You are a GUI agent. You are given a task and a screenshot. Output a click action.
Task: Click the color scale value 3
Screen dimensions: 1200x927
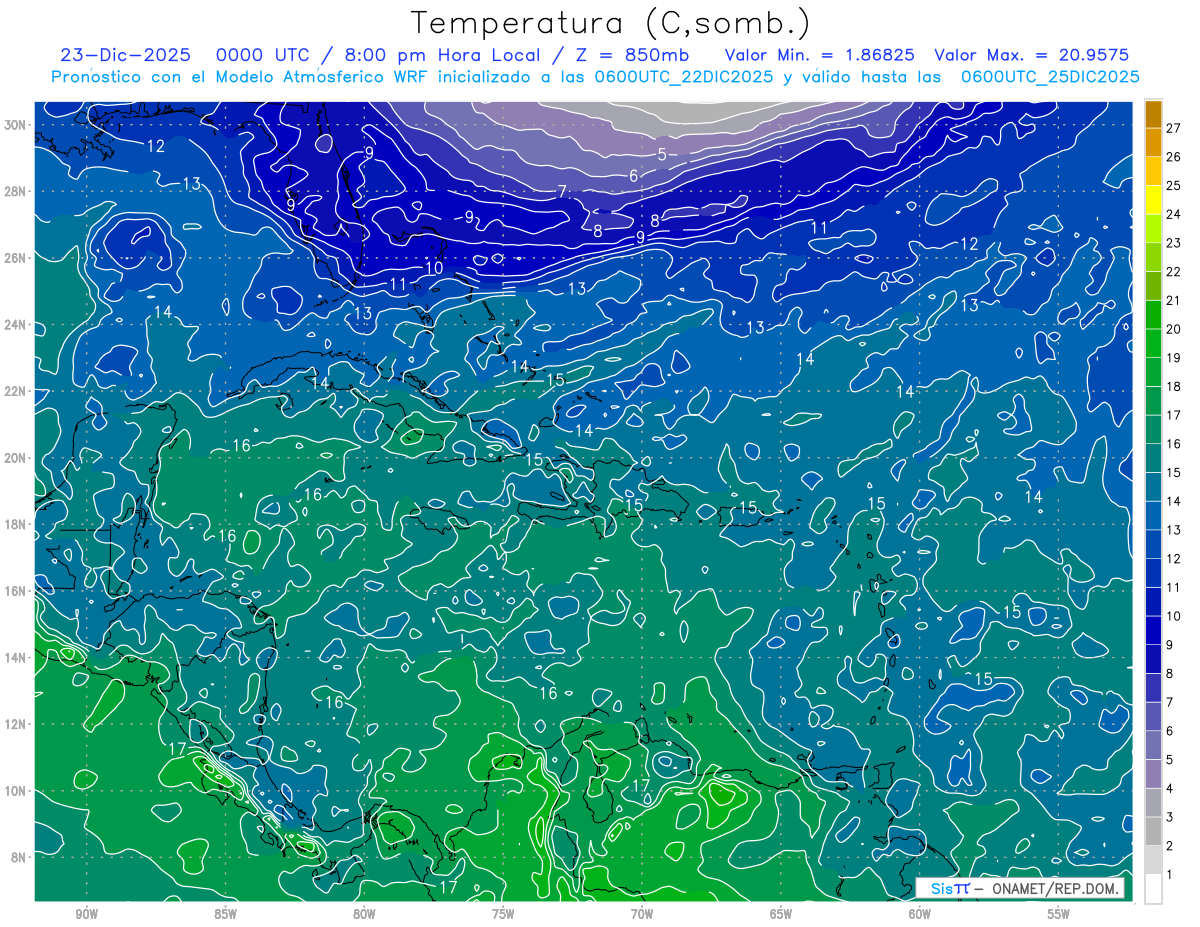(1169, 817)
